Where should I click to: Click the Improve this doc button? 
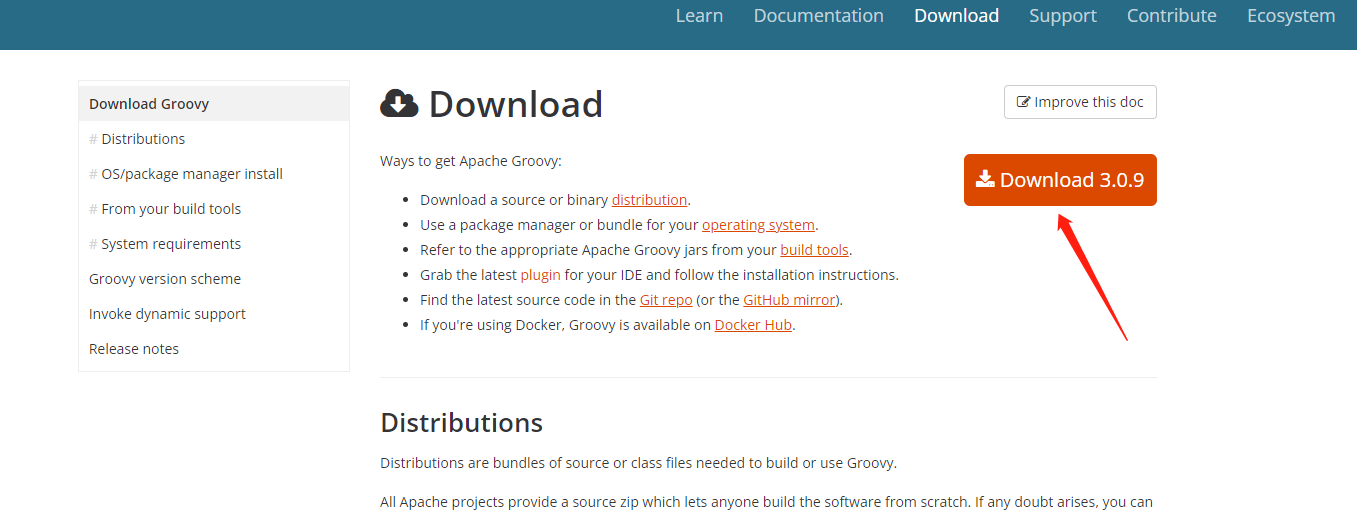pos(1080,102)
